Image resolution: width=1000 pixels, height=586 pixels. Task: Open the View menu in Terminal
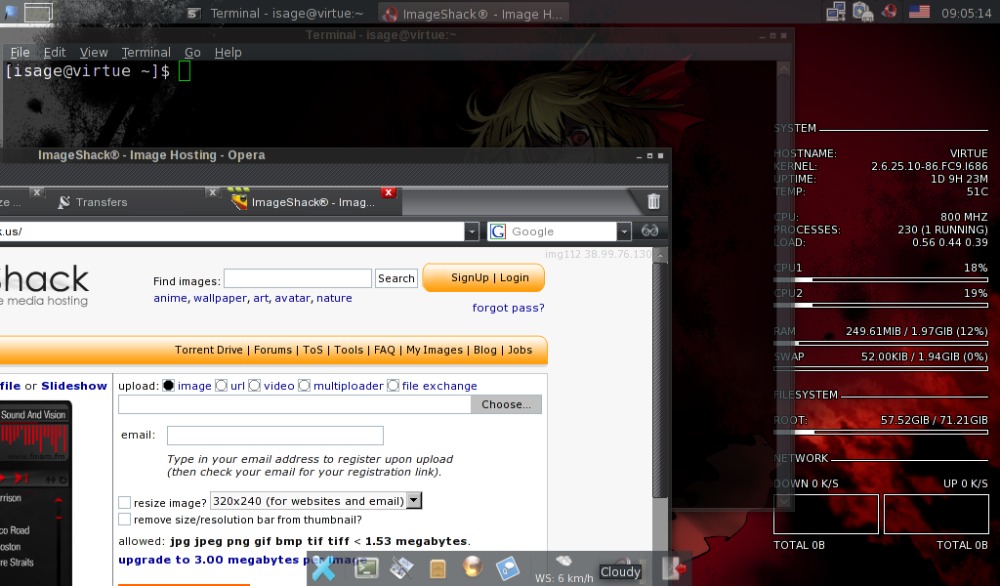pos(94,52)
